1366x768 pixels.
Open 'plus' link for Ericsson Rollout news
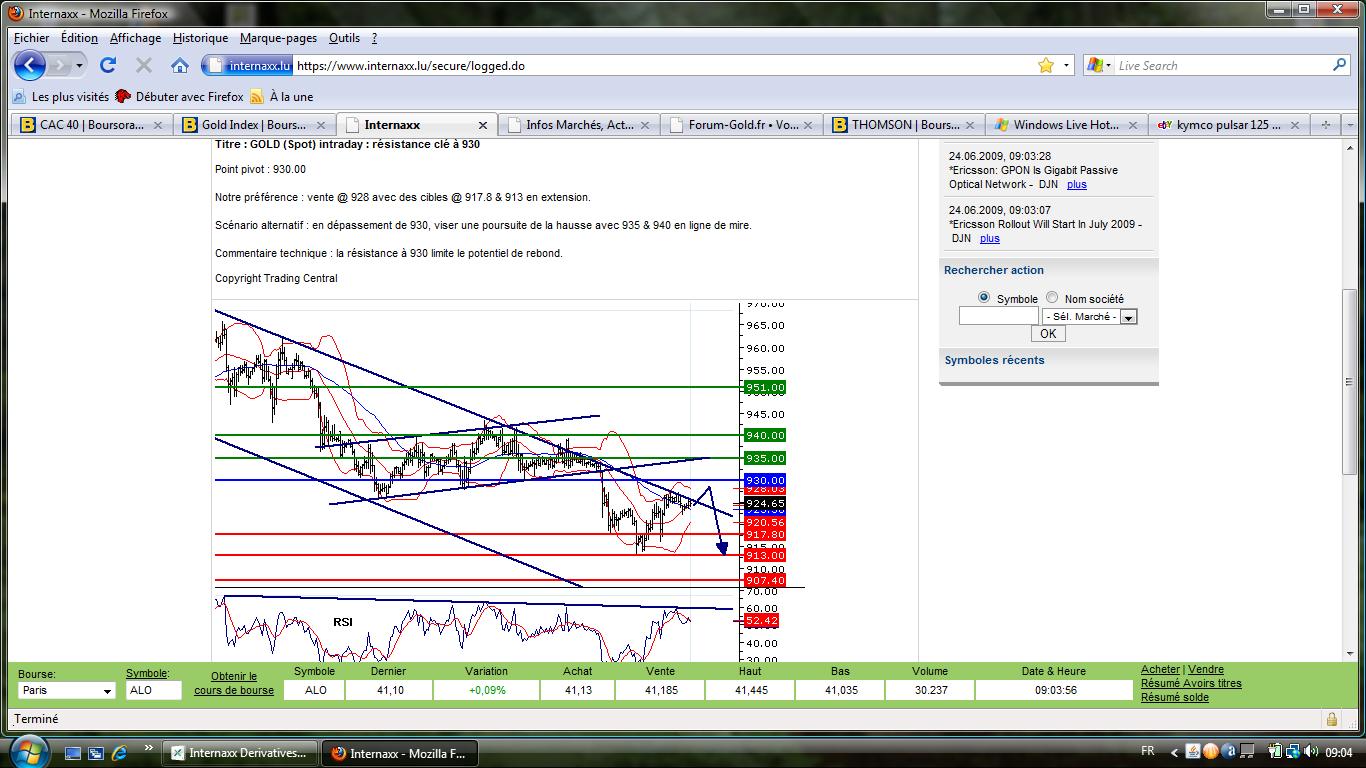pos(989,238)
